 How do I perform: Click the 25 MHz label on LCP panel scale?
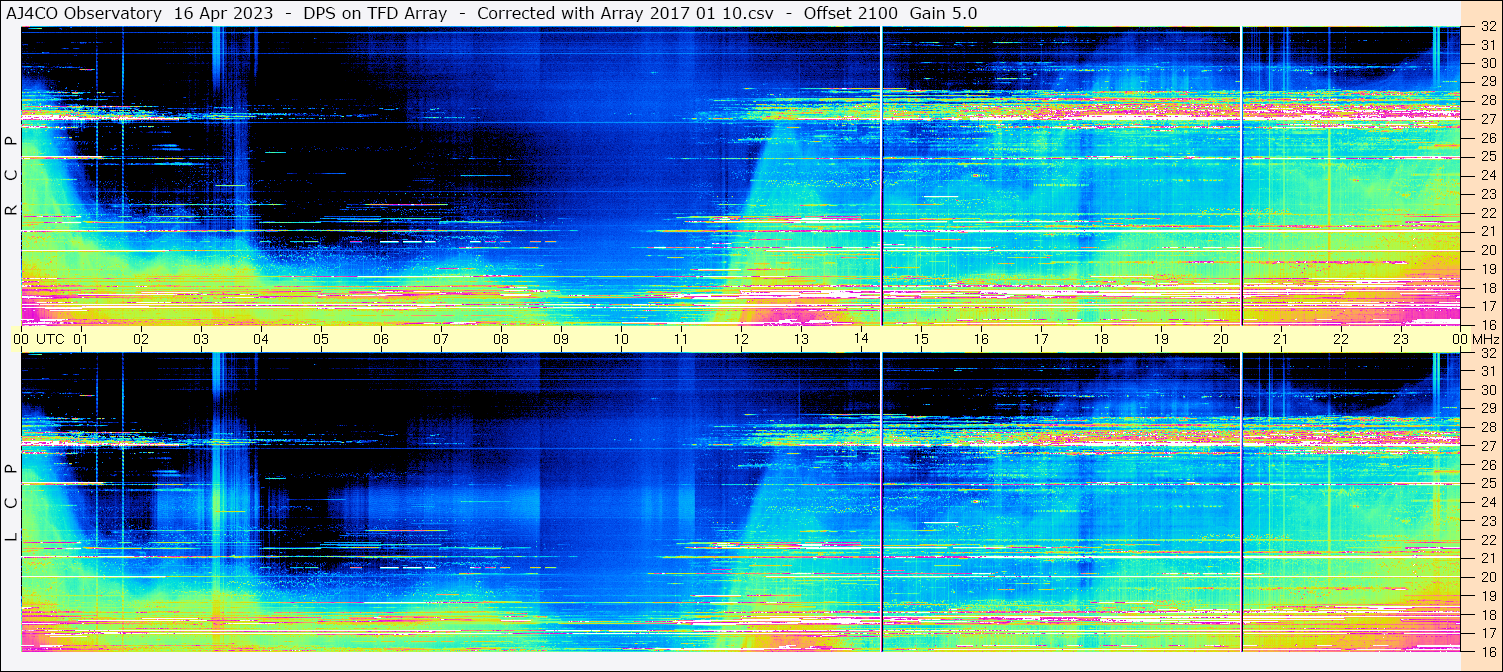[1487, 484]
